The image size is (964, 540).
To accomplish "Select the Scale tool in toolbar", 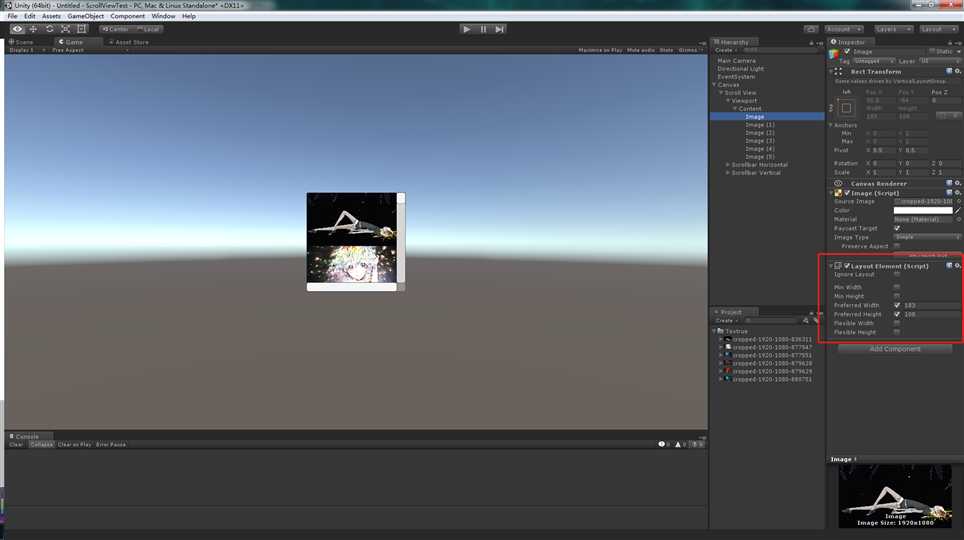I will [65, 29].
